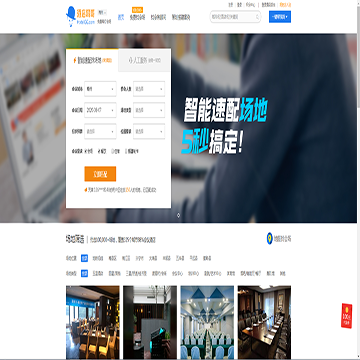
Task: Click the headset icon on manual service tab
Action: point(130,61)
